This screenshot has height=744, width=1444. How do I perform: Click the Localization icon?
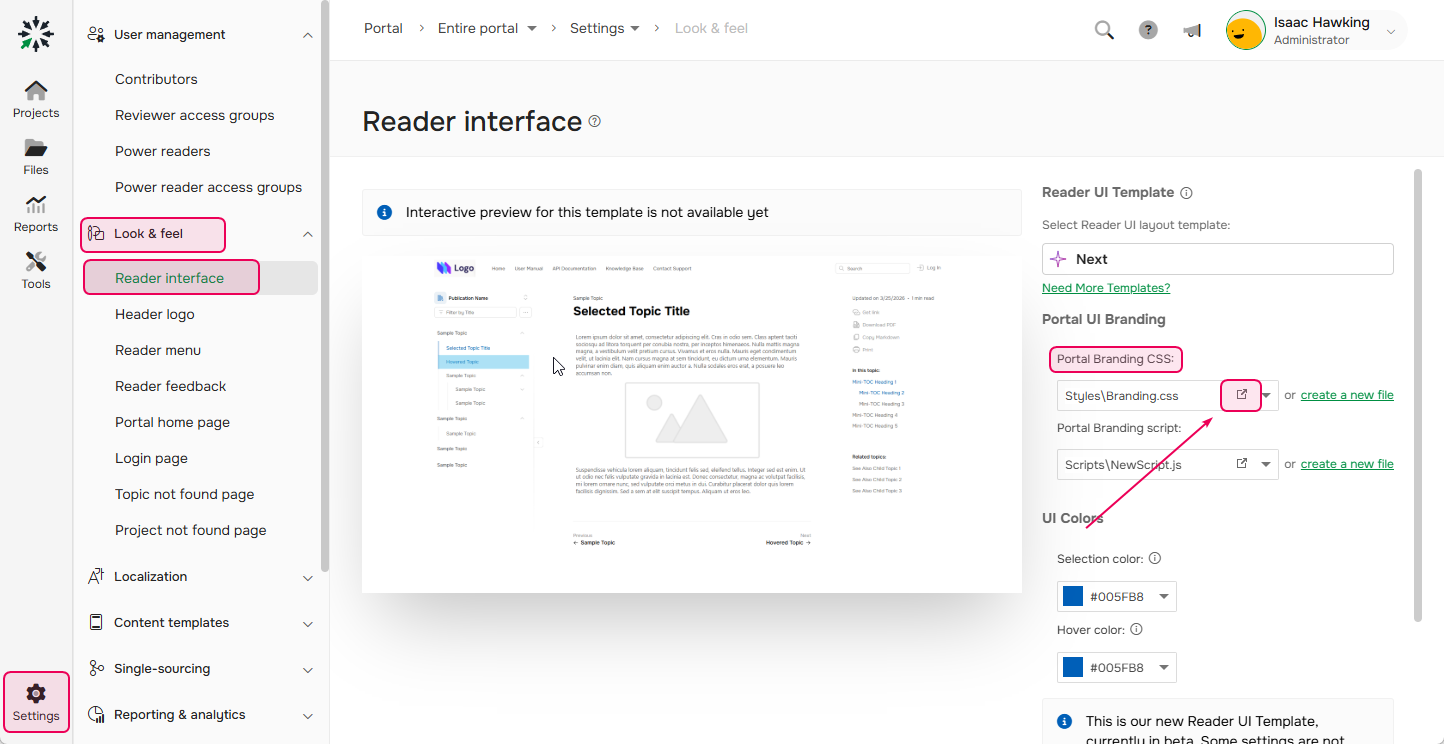pos(96,577)
